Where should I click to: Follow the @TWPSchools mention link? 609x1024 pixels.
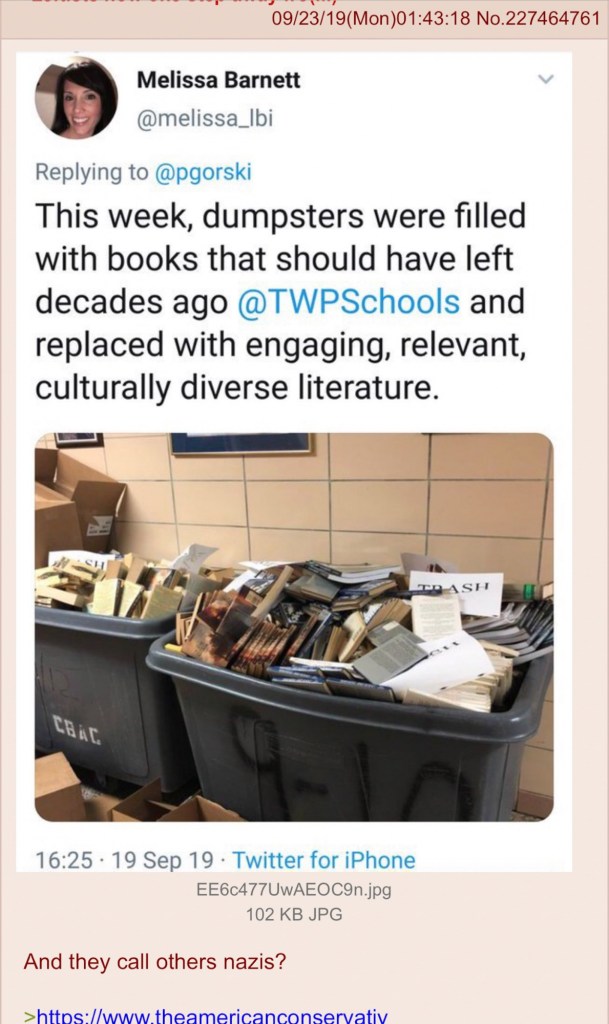tap(349, 302)
